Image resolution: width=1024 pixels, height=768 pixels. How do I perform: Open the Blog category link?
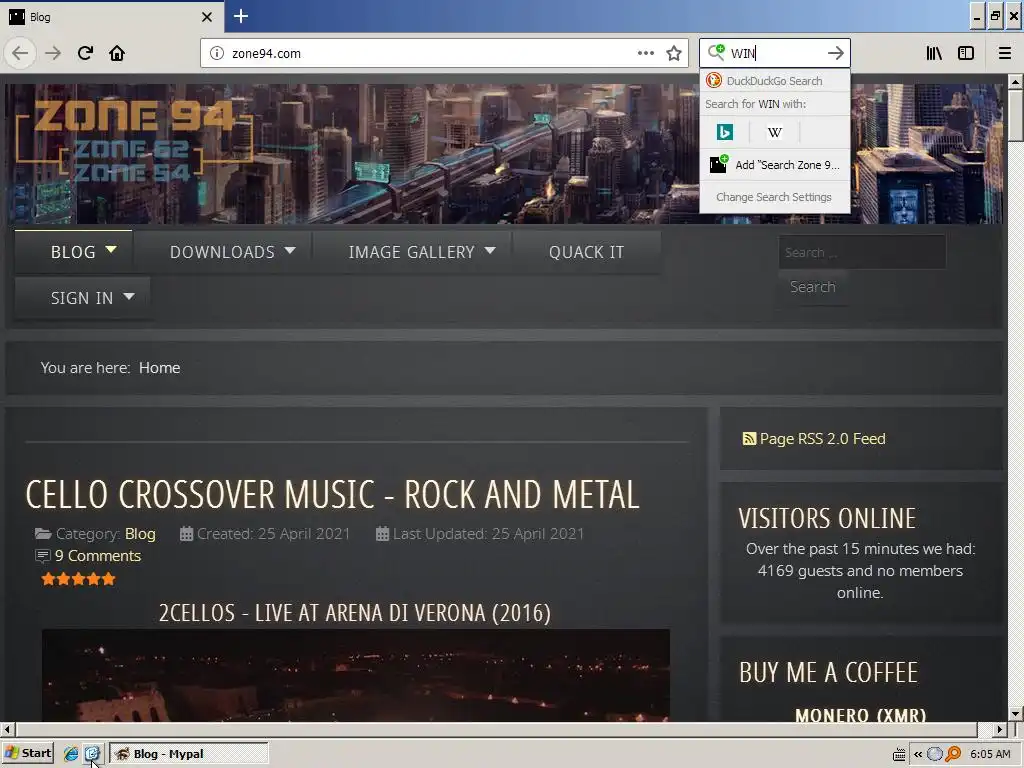coord(140,534)
